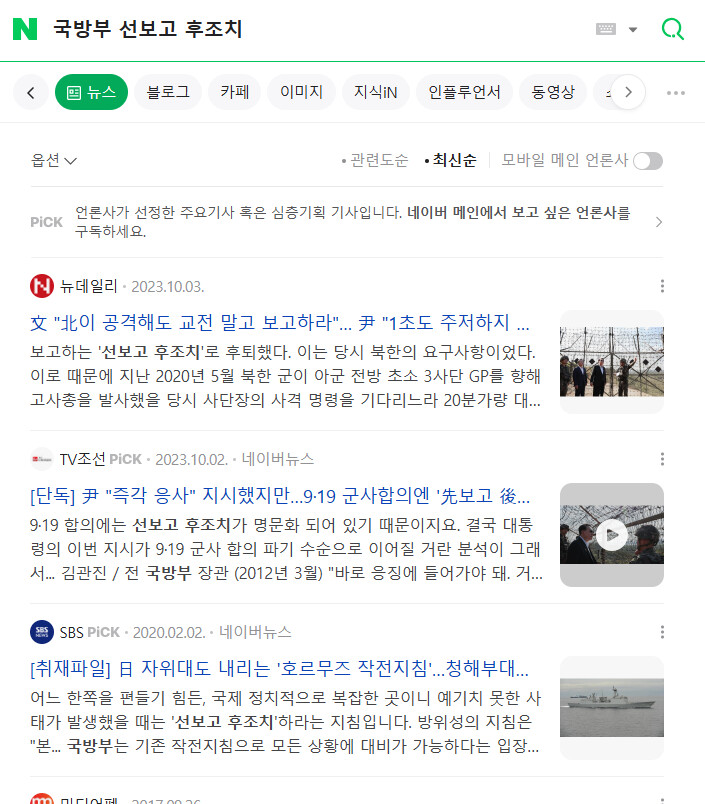Open the 尹 즉각 응사 TV조선 headline
The image size is (705, 804).
(280, 496)
